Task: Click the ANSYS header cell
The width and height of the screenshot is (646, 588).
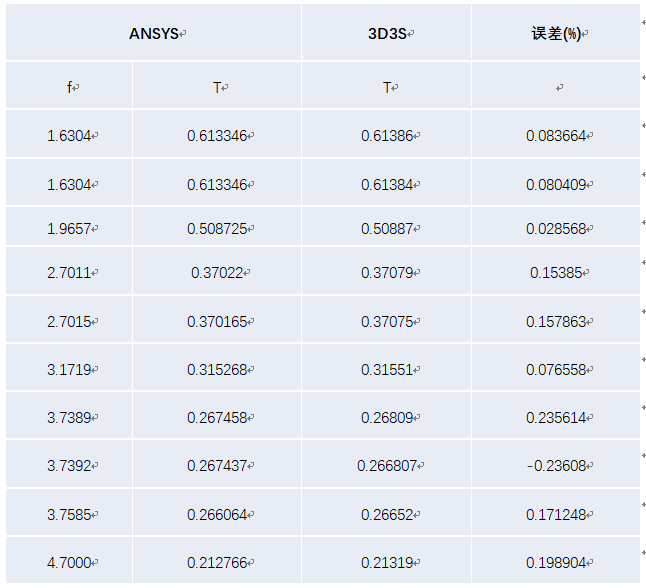Action: [153, 32]
